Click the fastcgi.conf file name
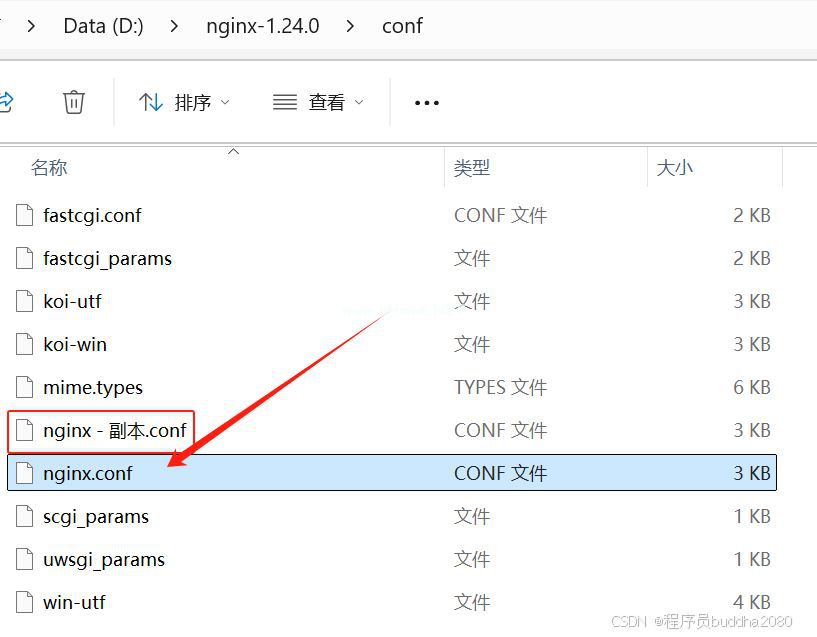The width and height of the screenshot is (817, 637). point(92,215)
